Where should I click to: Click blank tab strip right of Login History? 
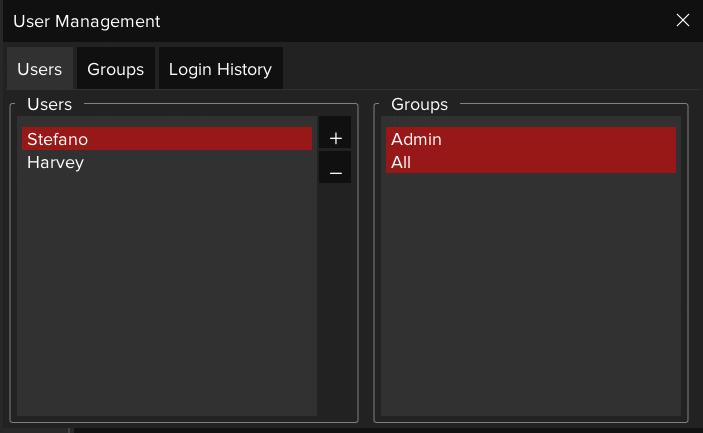click(x=490, y=69)
